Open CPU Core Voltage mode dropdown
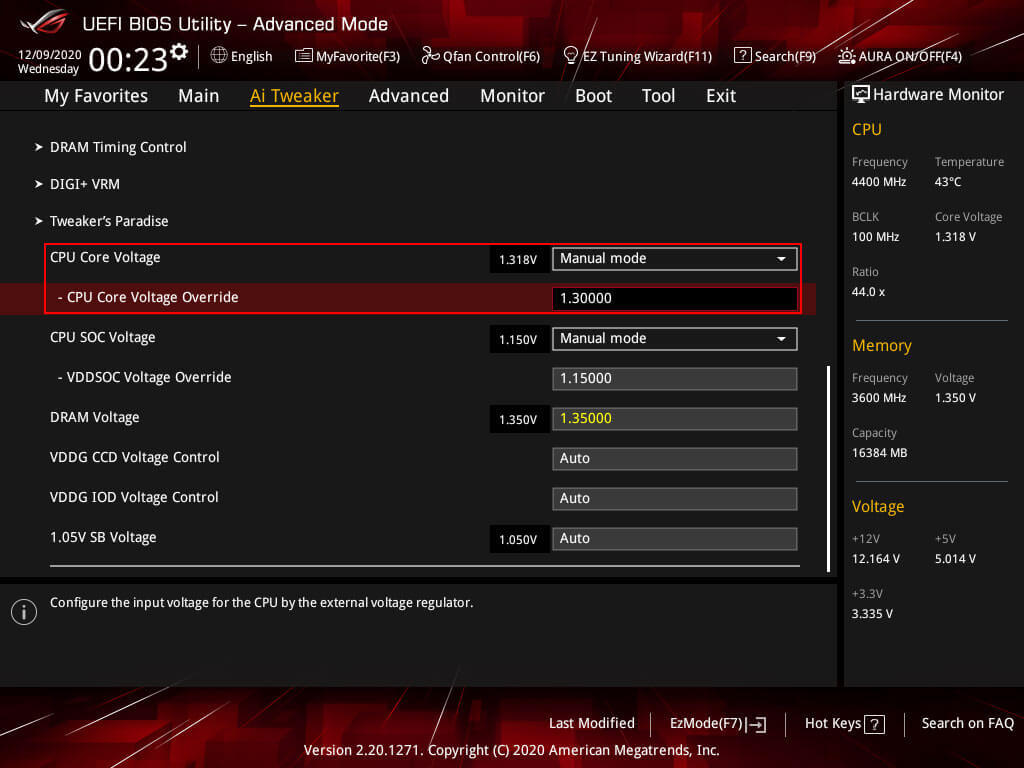This screenshot has width=1024, height=768. 675,259
